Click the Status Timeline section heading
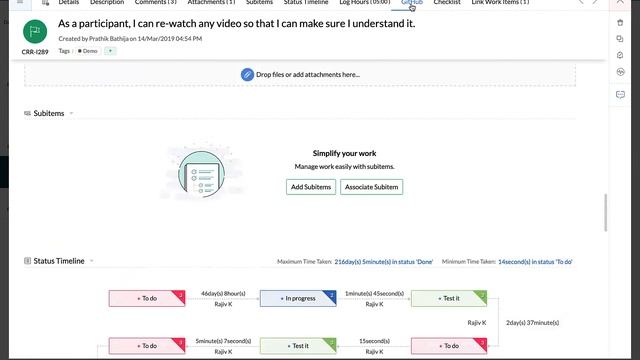The height and width of the screenshot is (360, 640). (59, 261)
